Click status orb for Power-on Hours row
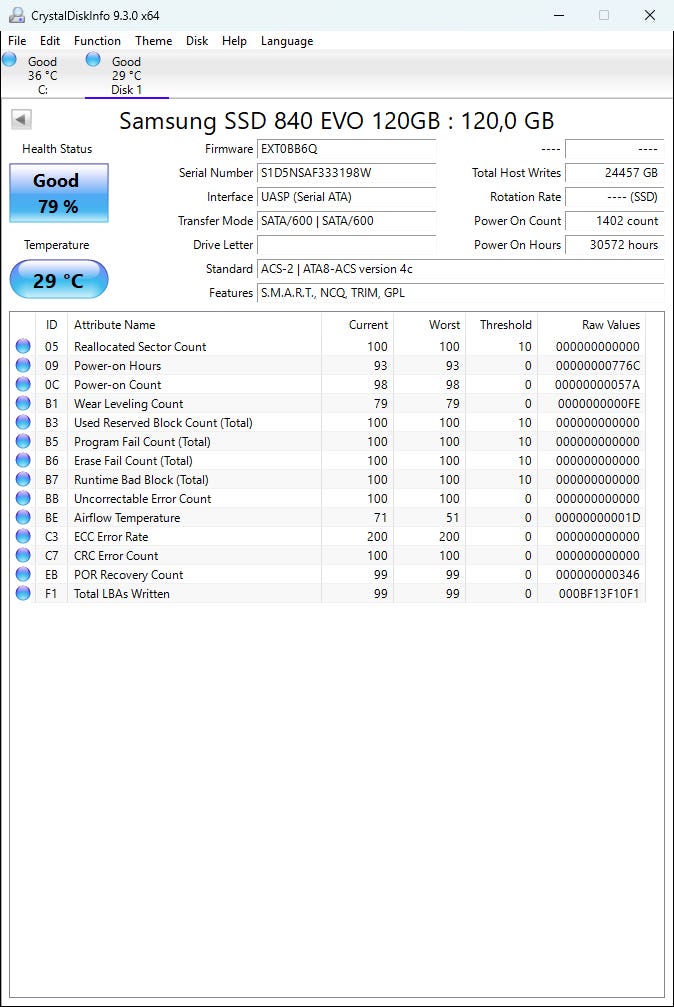The image size is (674, 1007). coord(23,365)
